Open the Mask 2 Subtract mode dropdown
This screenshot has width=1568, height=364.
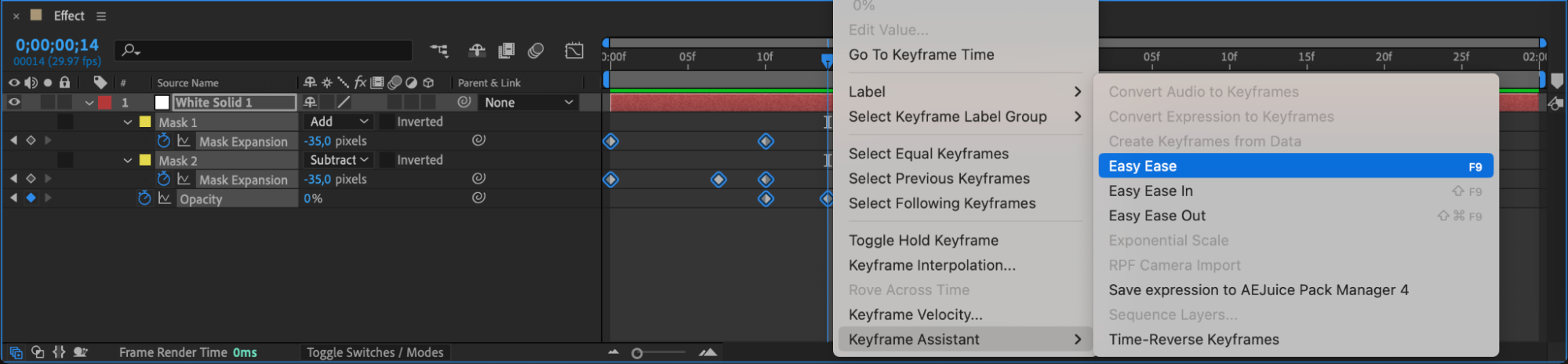(x=339, y=160)
